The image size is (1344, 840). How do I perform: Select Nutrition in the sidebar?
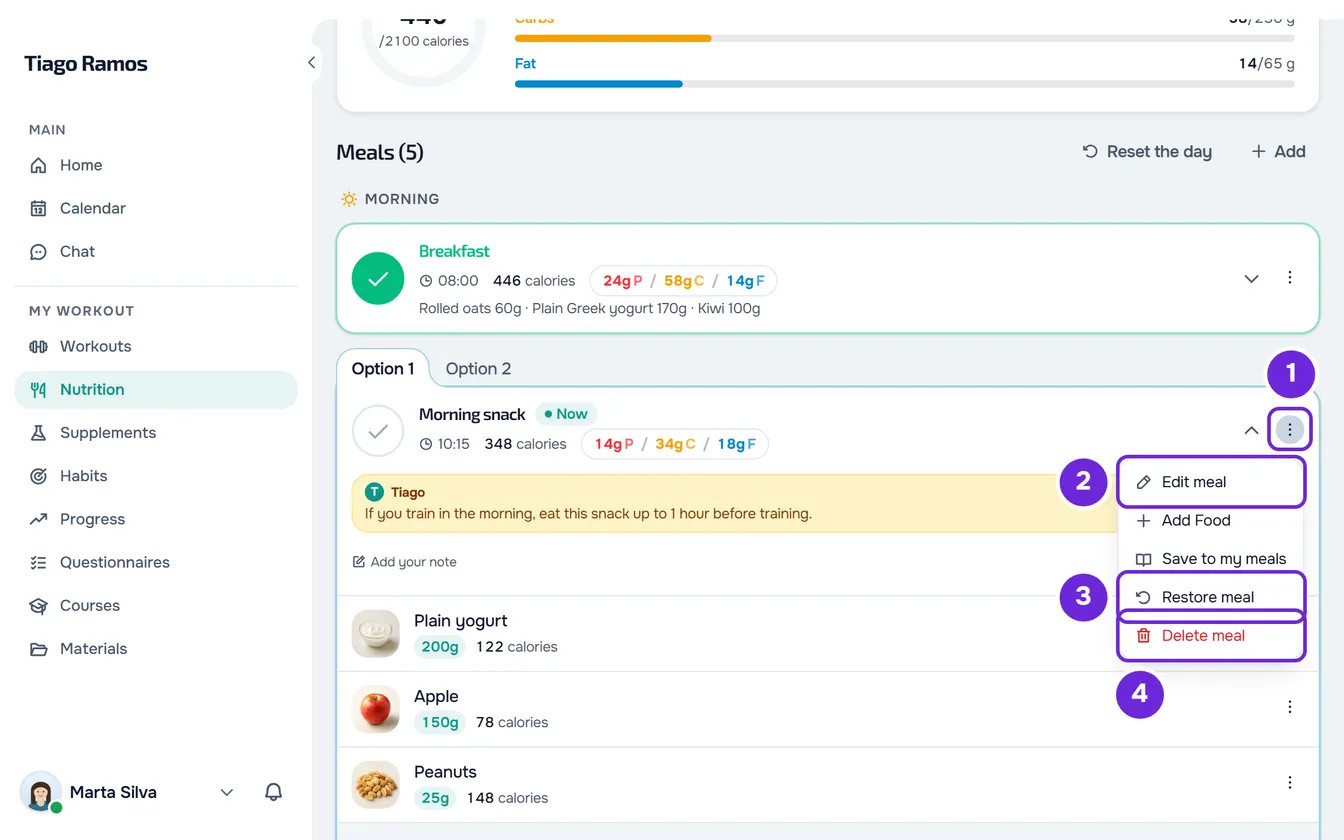point(156,389)
